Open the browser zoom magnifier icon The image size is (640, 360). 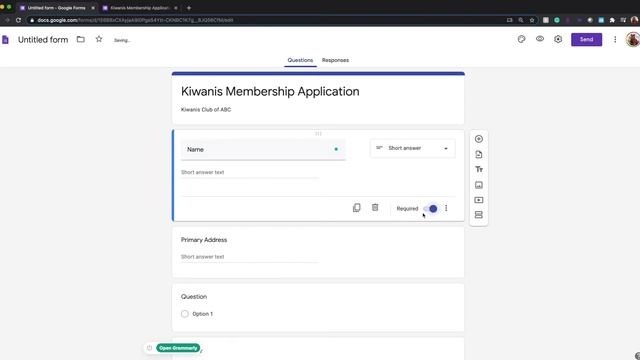tap(521, 20)
